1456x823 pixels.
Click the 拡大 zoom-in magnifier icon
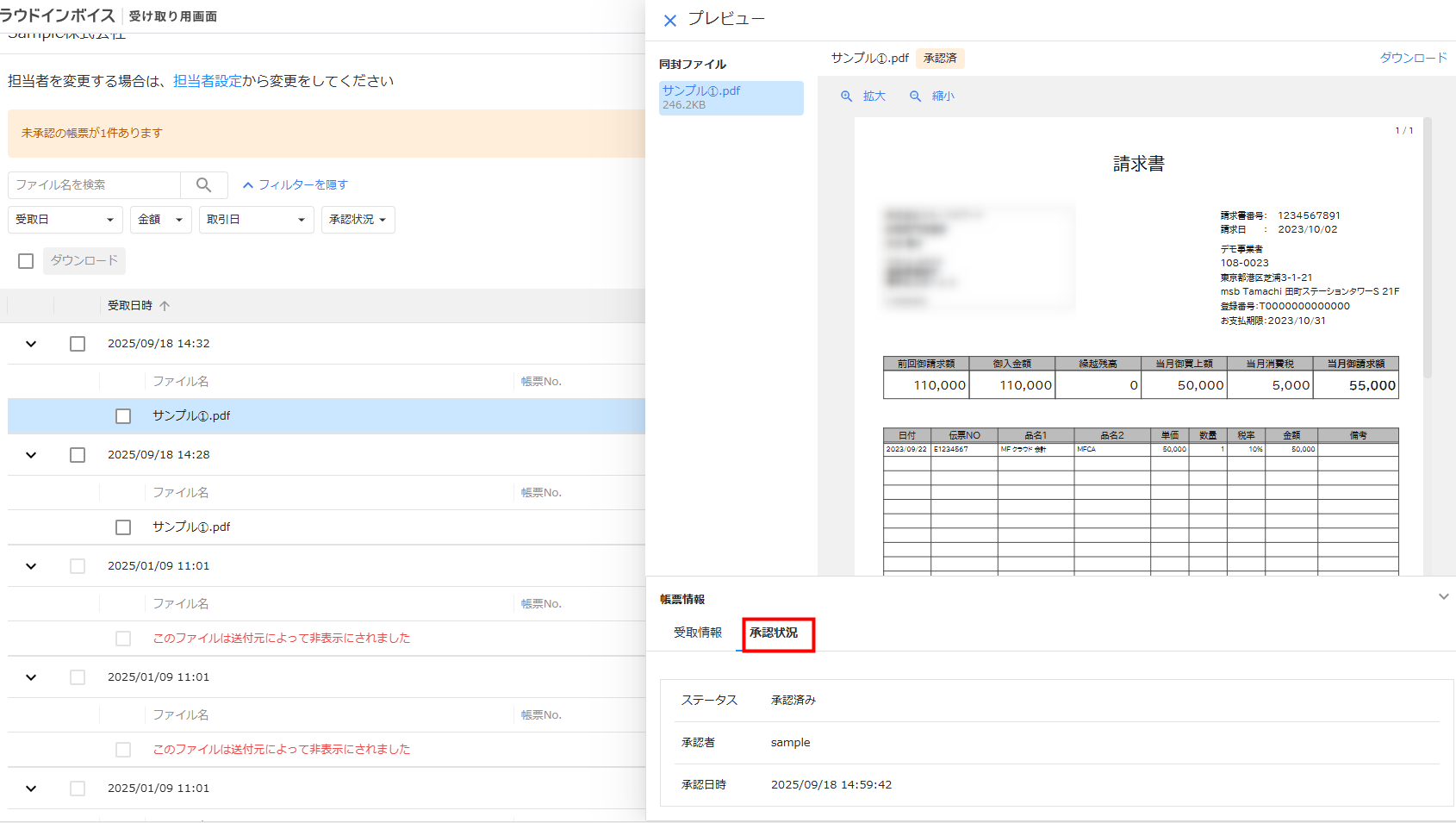(847, 97)
